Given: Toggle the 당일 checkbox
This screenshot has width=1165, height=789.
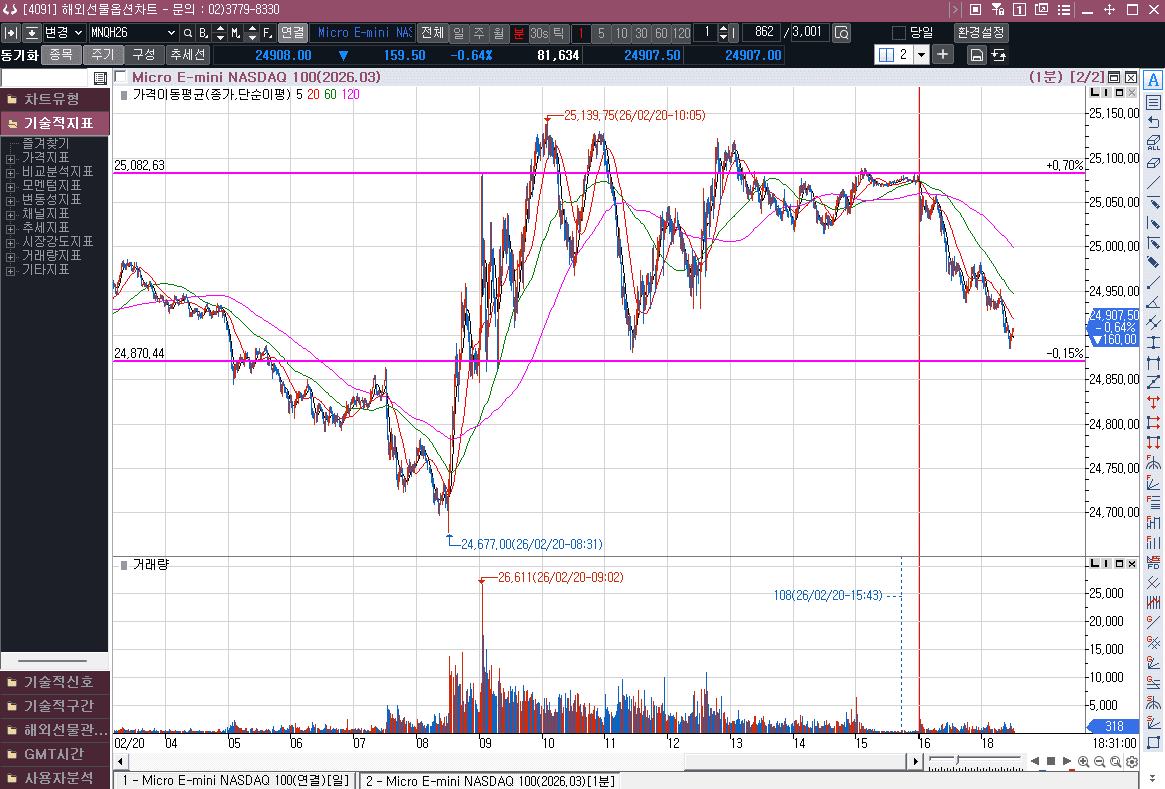Looking at the screenshot, I should tap(898, 33).
